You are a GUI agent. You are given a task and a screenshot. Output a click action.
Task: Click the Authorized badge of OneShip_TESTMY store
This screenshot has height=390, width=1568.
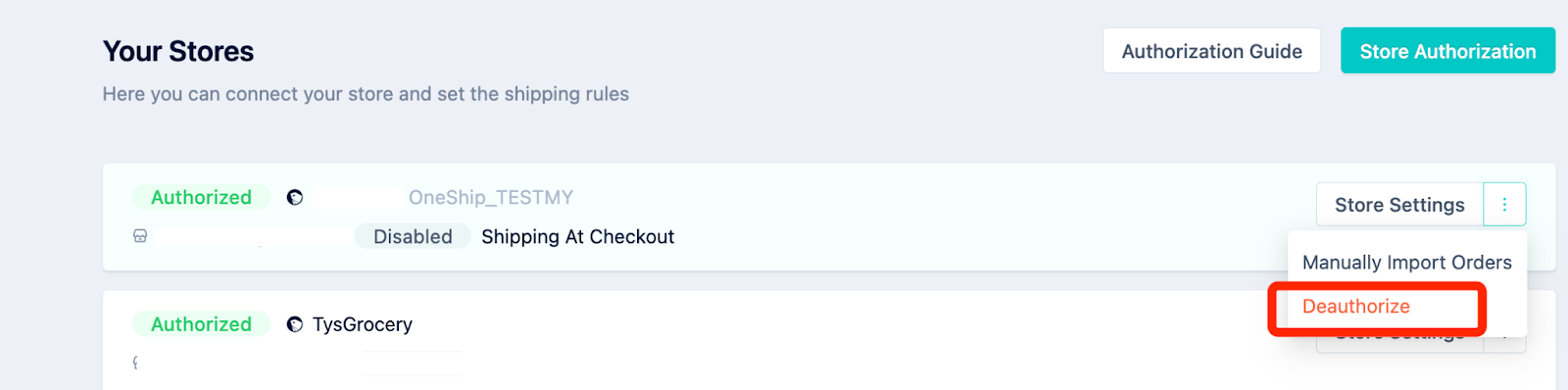point(201,198)
